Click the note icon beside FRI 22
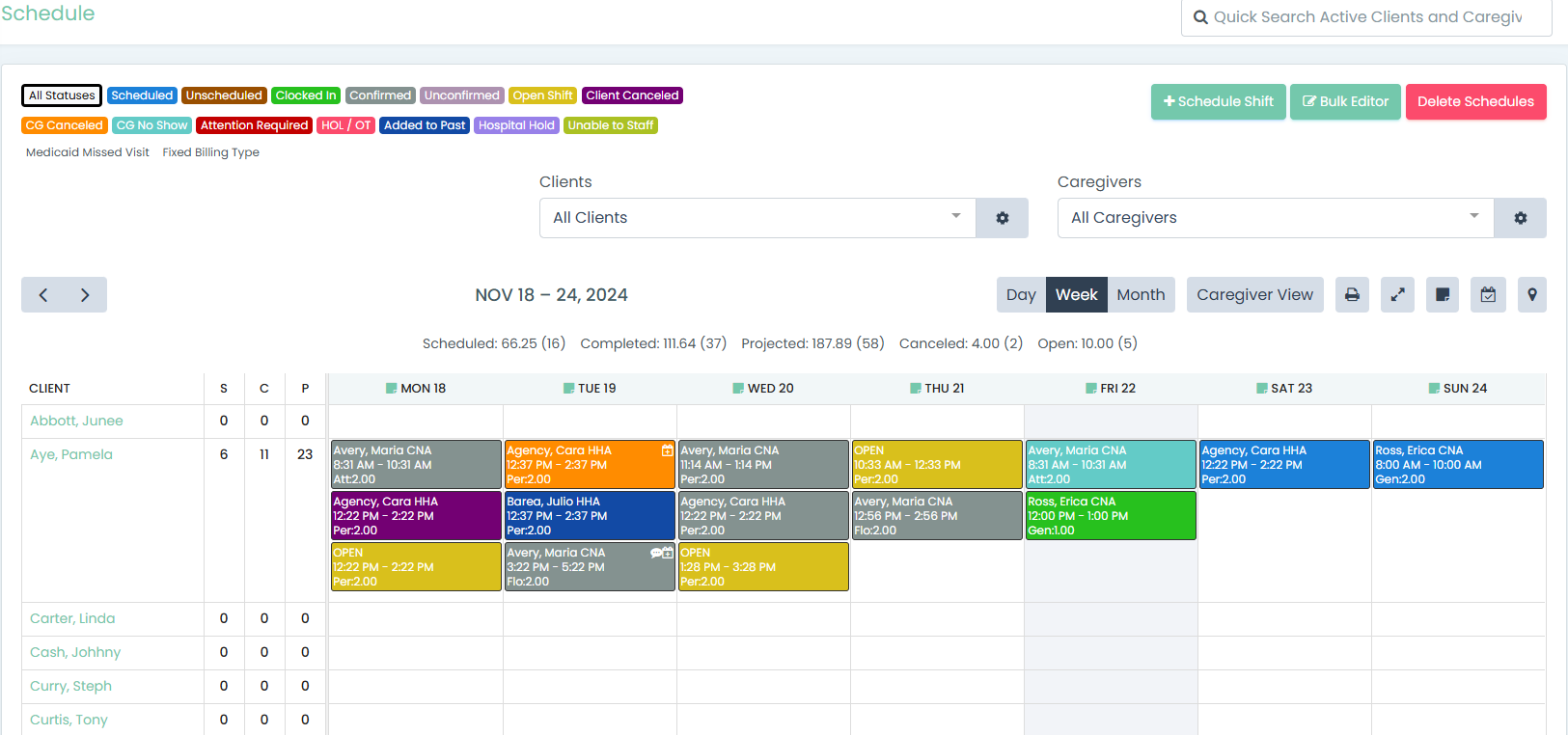The height and width of the screenshot is (735, 1568). tap(1091, 389)
